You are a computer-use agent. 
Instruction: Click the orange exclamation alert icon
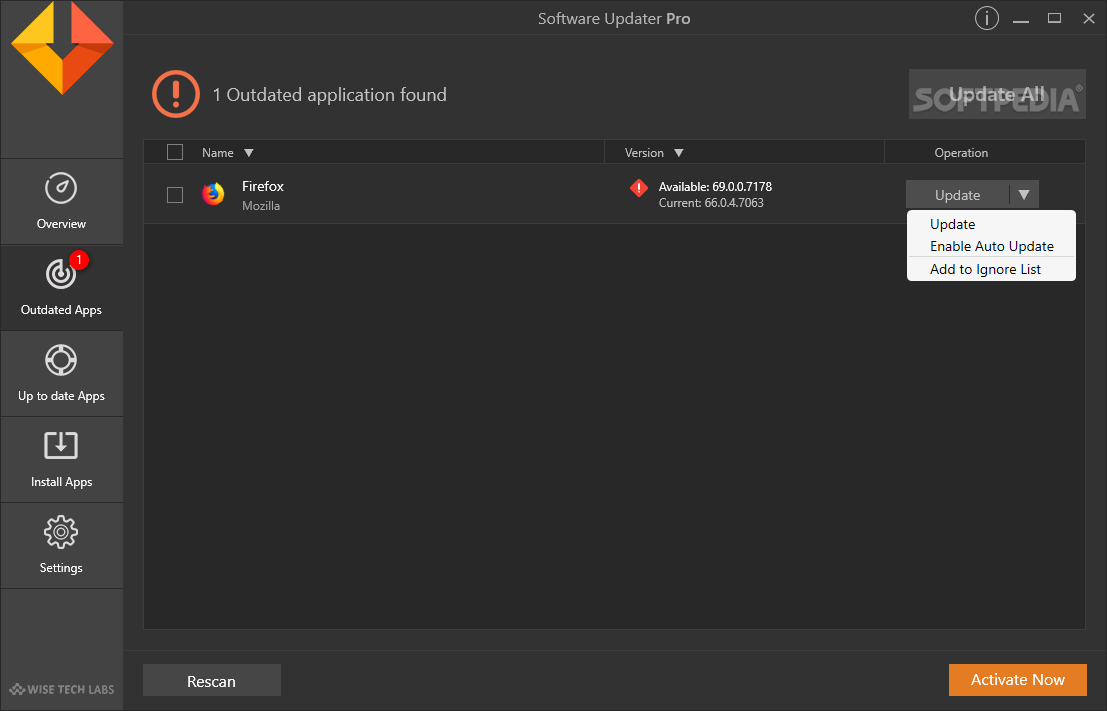coord(176,94)
